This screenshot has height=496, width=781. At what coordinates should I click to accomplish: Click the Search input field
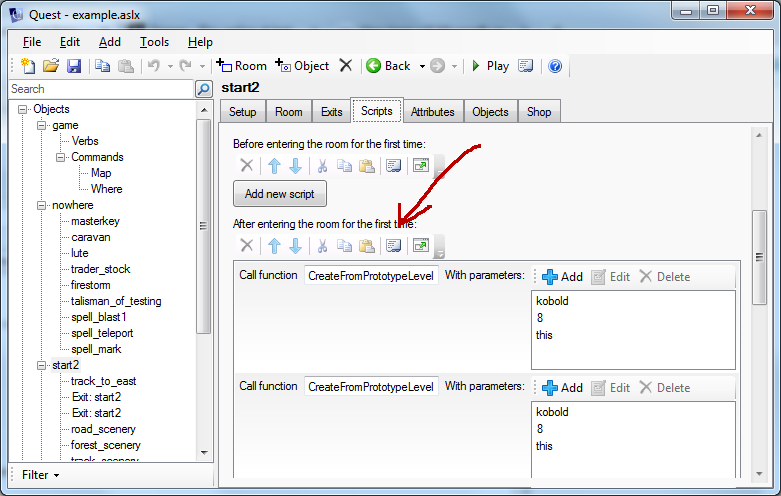tap(102, 89)
